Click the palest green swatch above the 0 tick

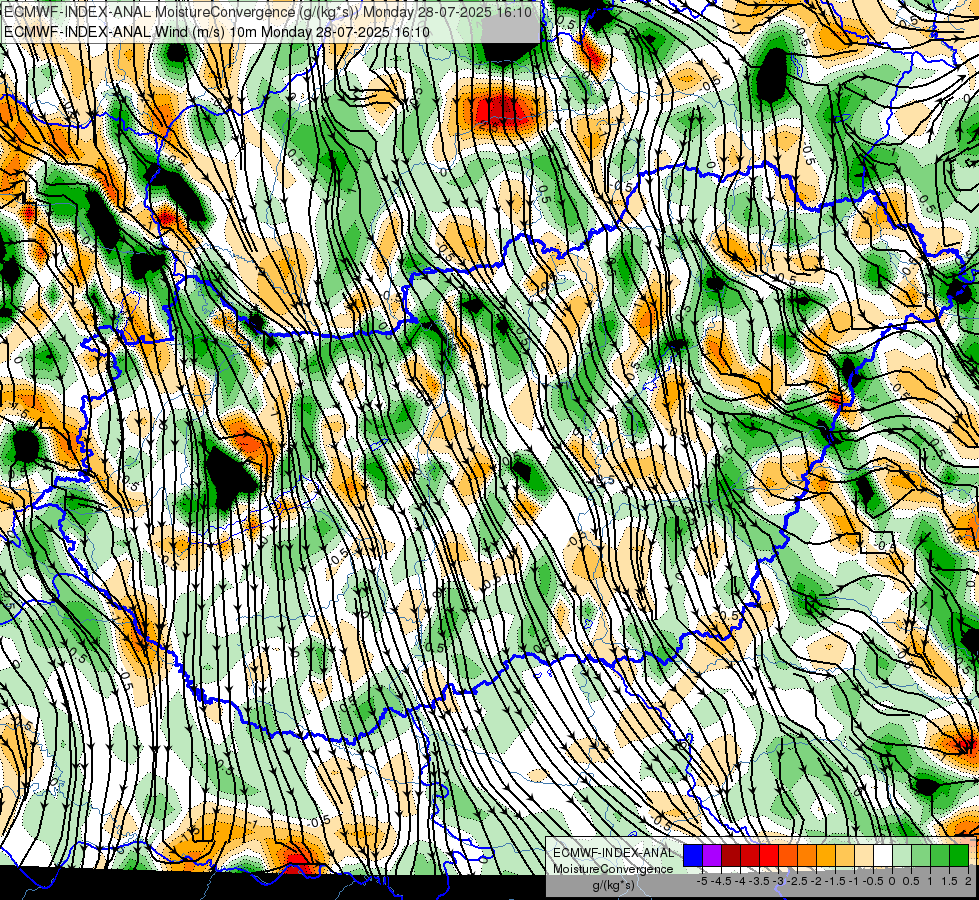pos(902,856)
